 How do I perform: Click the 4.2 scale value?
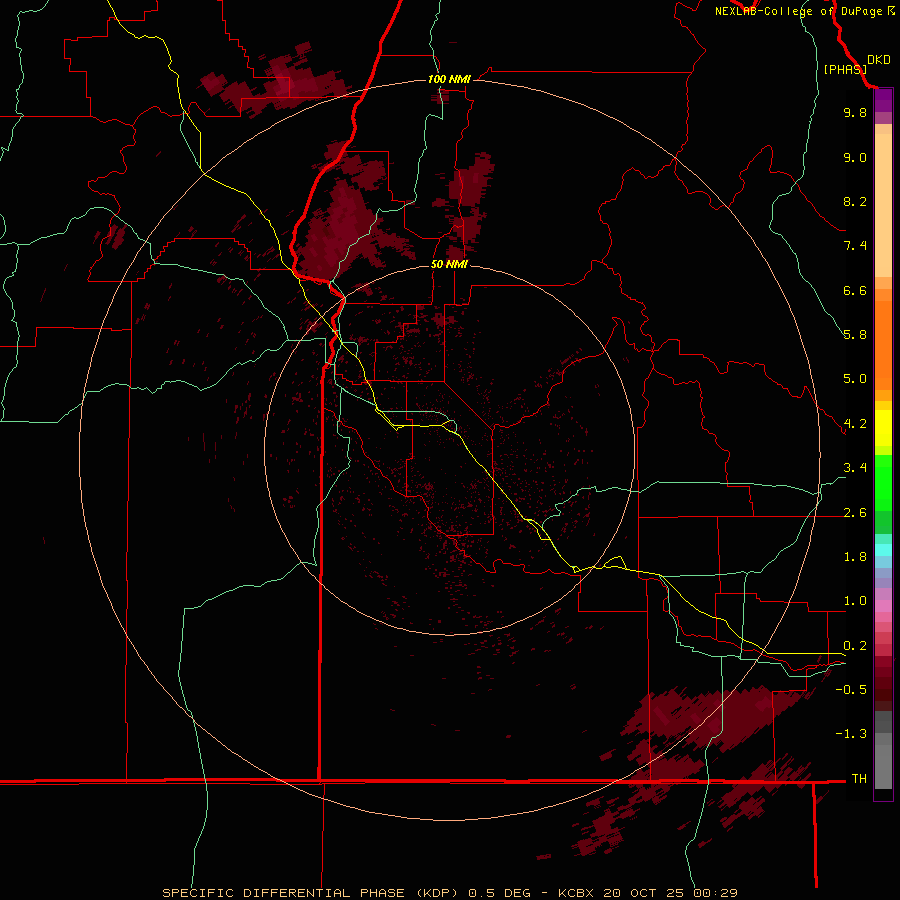coord(855,424)
